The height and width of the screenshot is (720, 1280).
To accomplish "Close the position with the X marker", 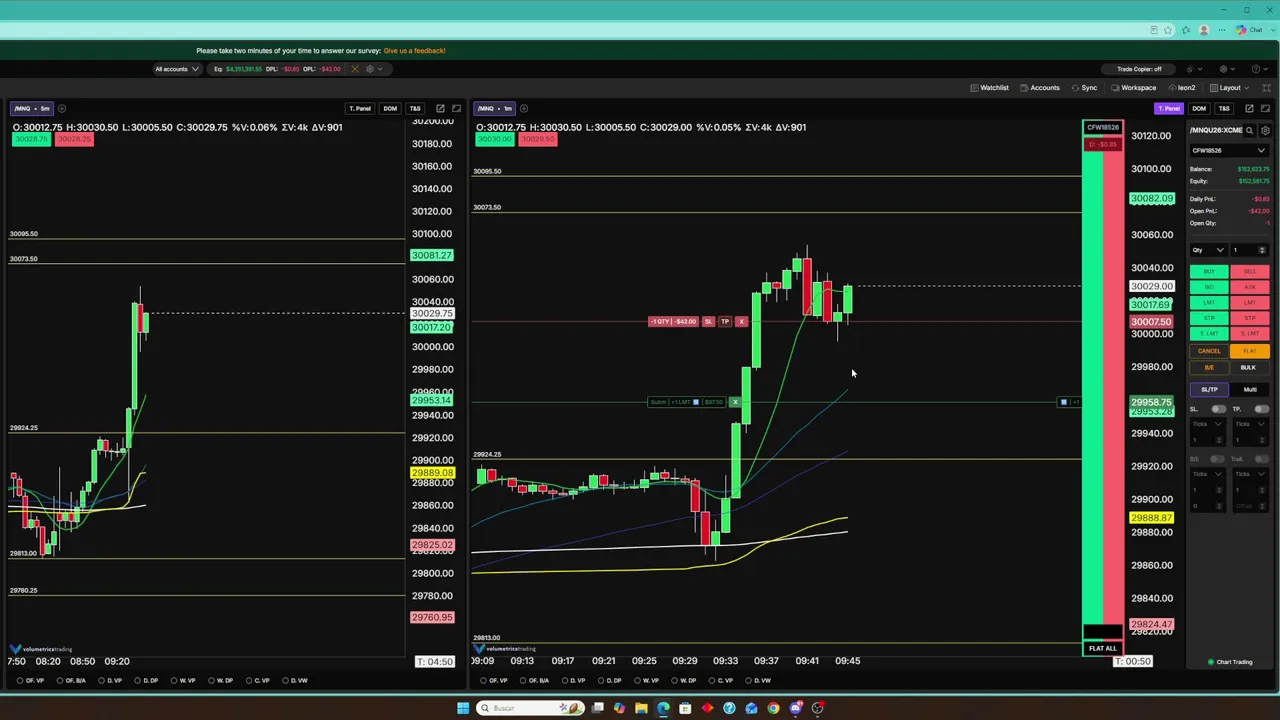I will pos(741,321).
